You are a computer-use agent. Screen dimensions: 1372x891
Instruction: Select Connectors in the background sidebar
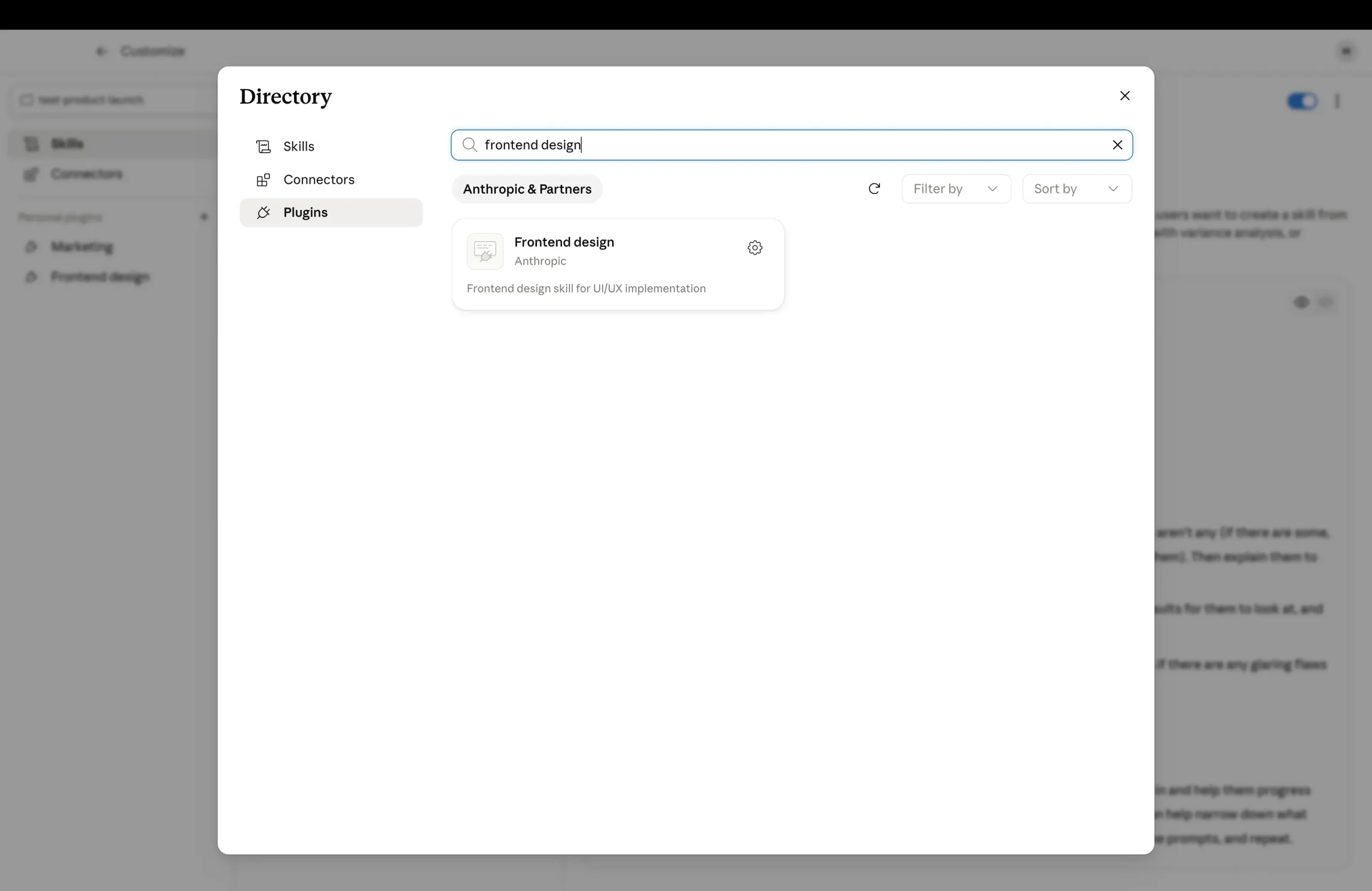point(113,174)
